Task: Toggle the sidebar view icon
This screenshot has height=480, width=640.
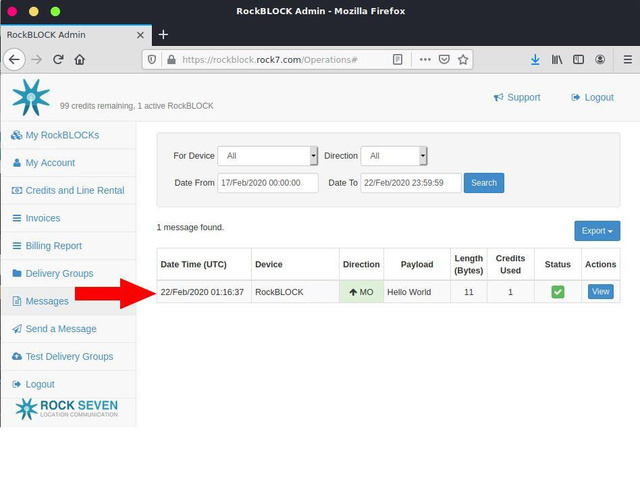Action: [578, 60]
